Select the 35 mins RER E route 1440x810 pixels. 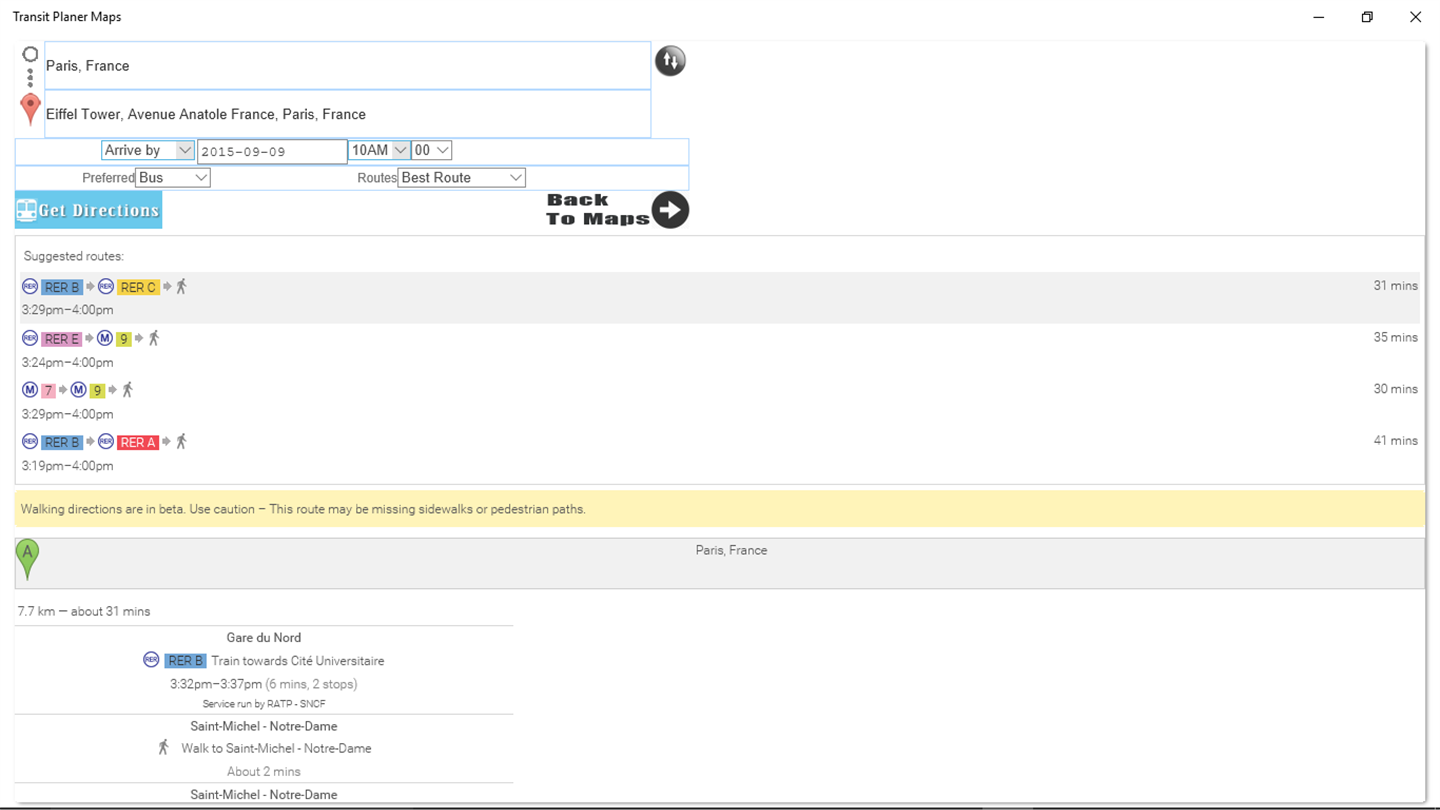(720, 349)
